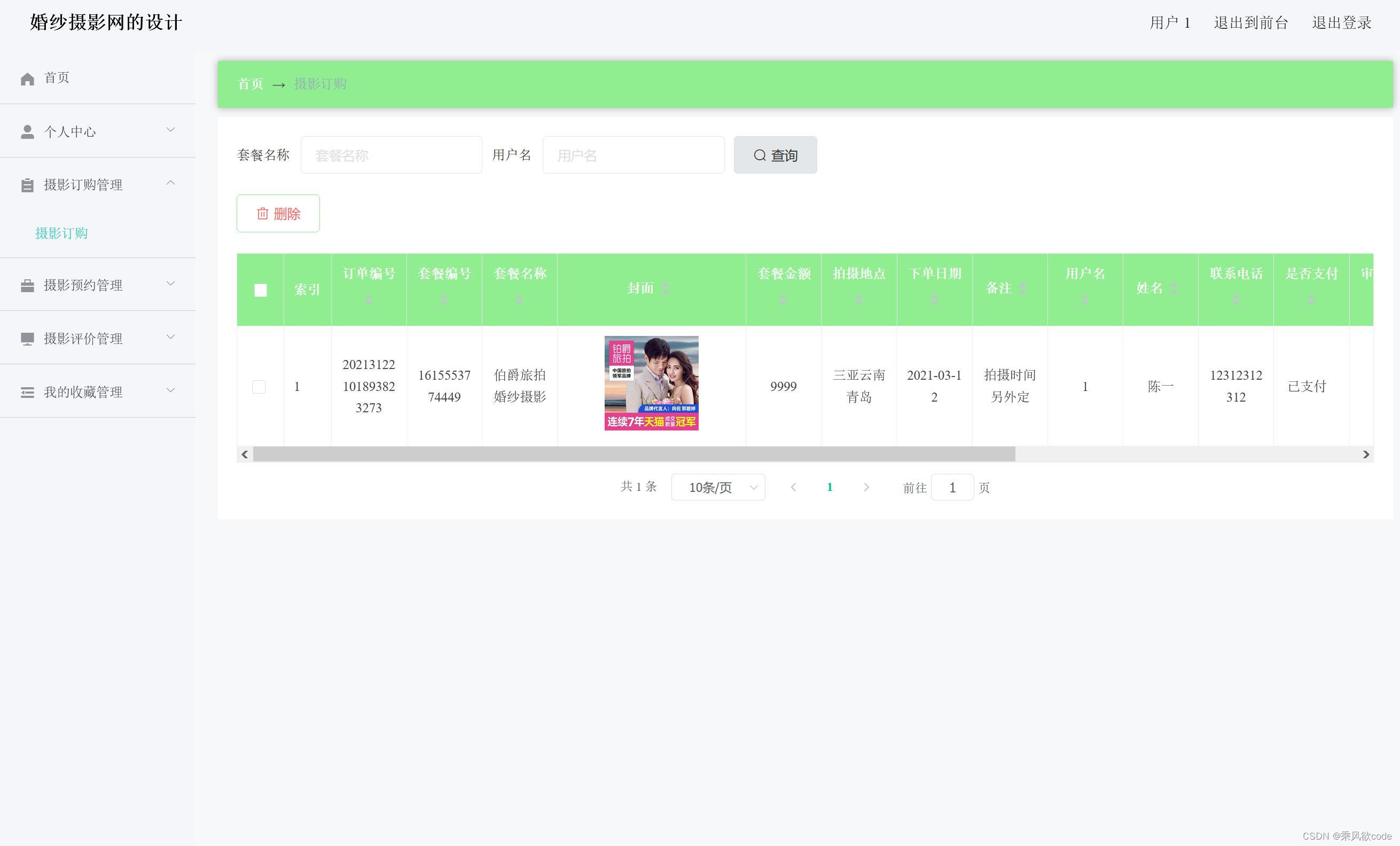Check the checkbox for row 1
The height and width of the screenshot is (846, 1400).
tap(259, 387)
